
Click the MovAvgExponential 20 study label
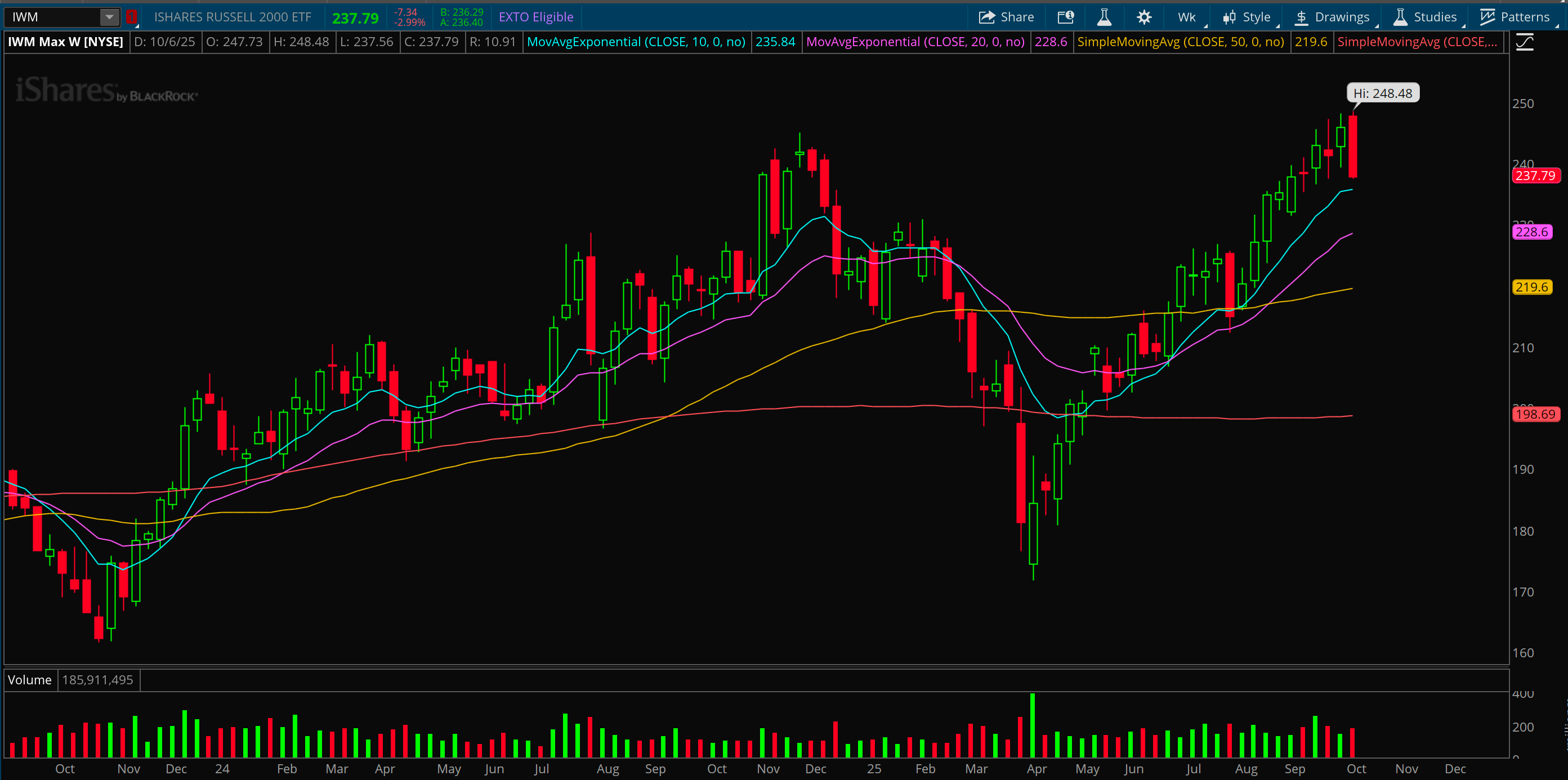coord(915,42)
